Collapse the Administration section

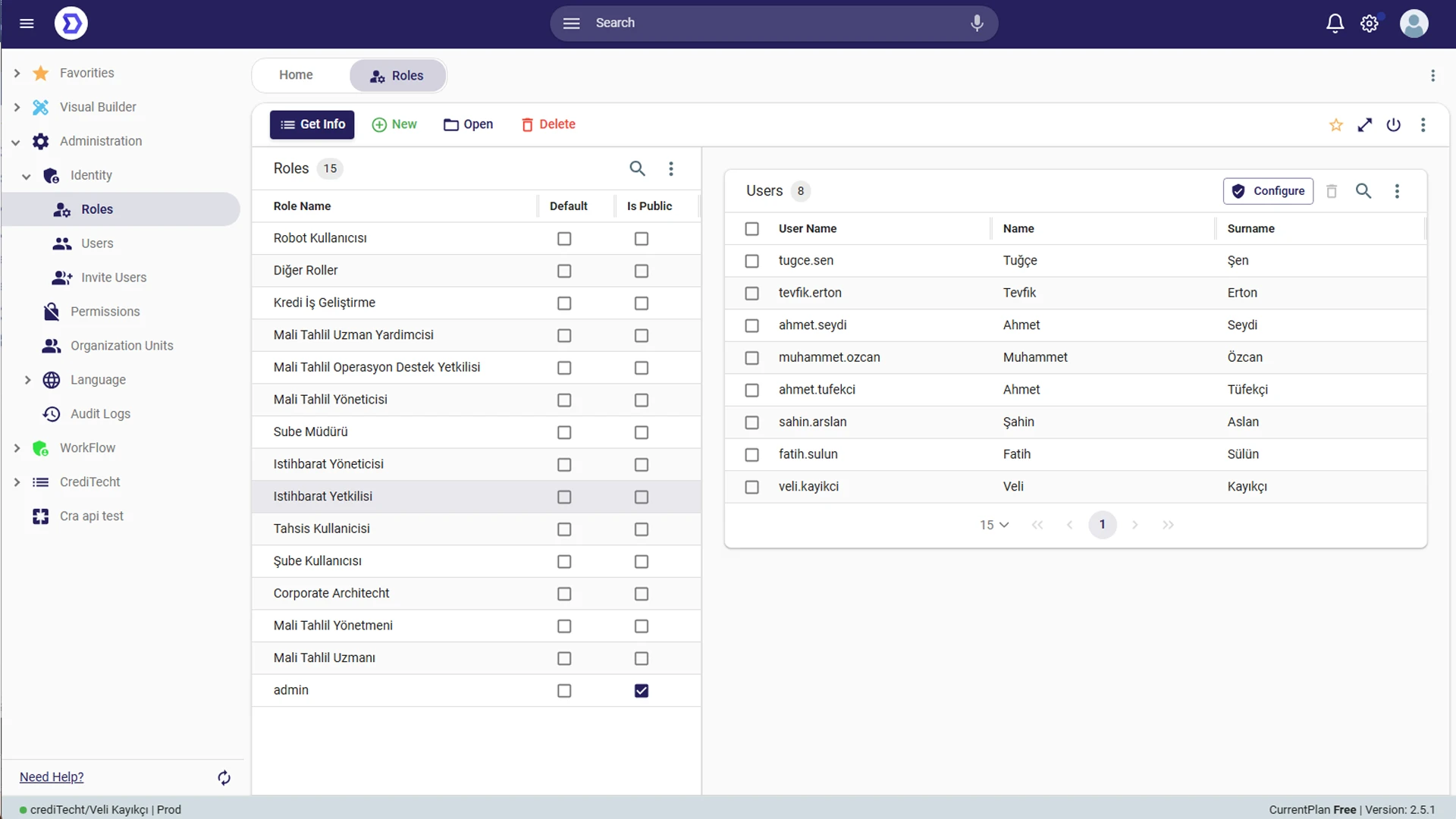(16, 142)
